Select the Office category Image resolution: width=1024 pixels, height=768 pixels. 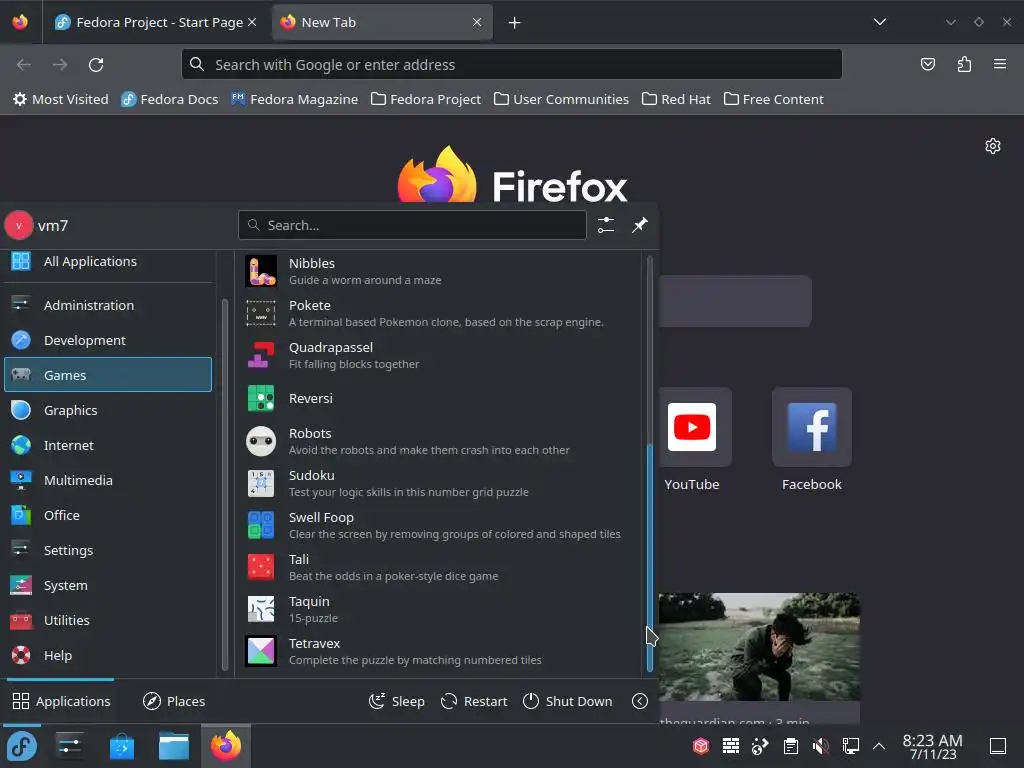108,515
